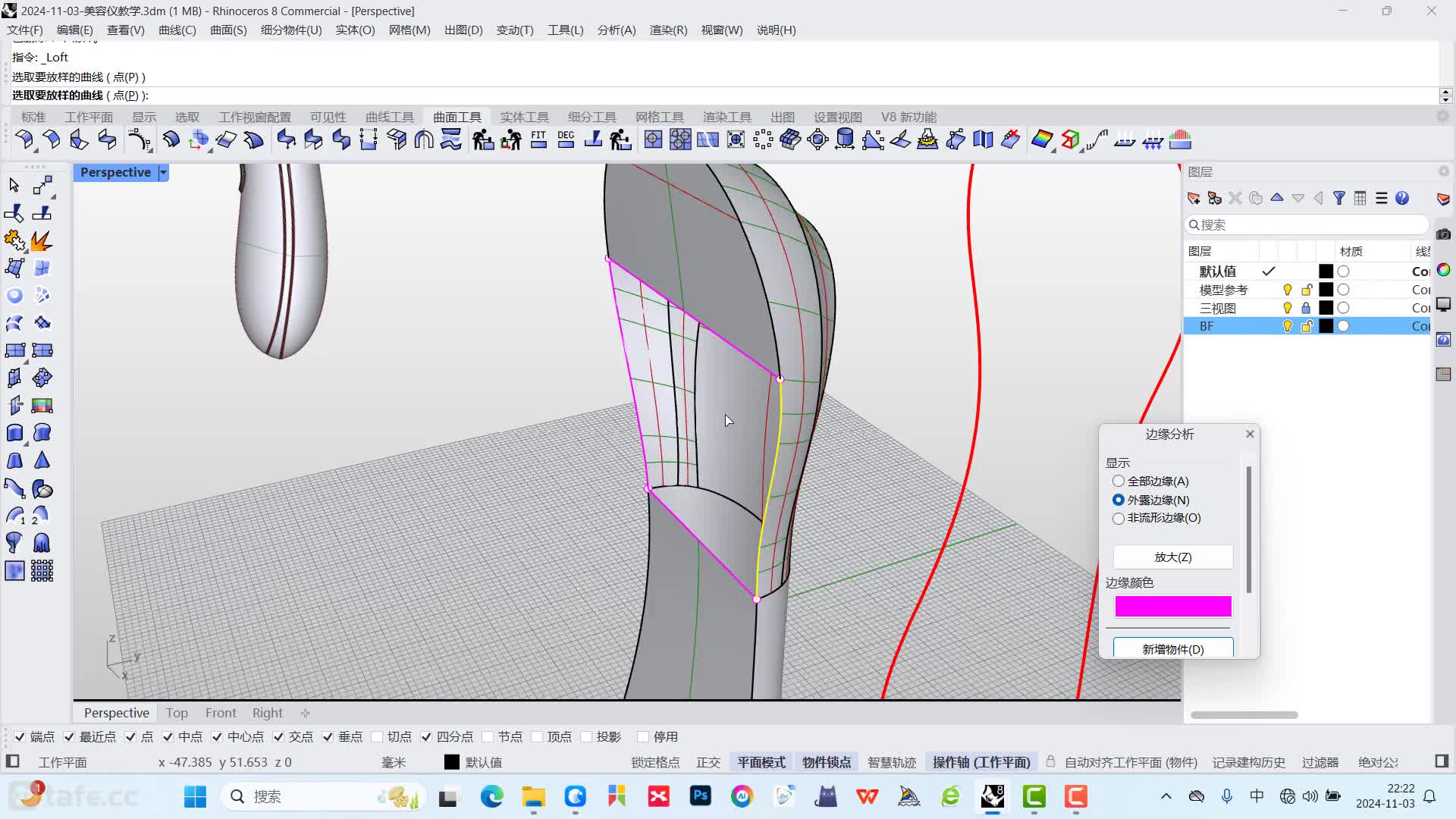Add a new viewport tab with plus

tap(305, 713)
